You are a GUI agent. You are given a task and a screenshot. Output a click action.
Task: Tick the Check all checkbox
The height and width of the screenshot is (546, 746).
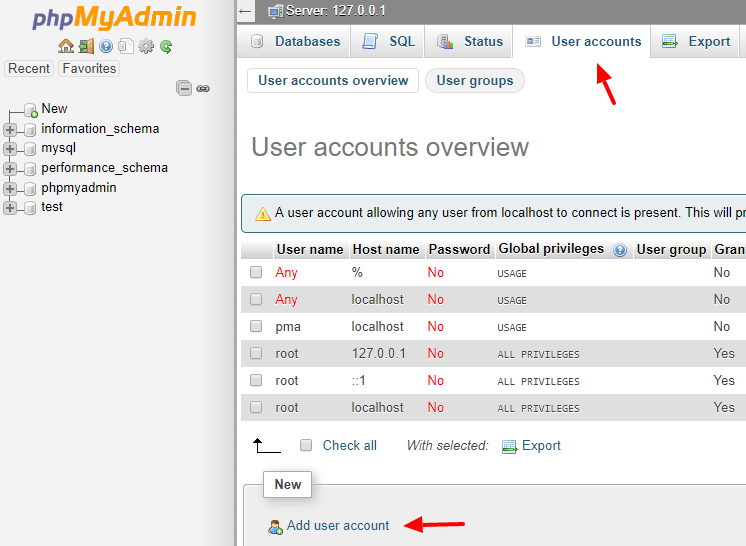[x=306, y=445]
